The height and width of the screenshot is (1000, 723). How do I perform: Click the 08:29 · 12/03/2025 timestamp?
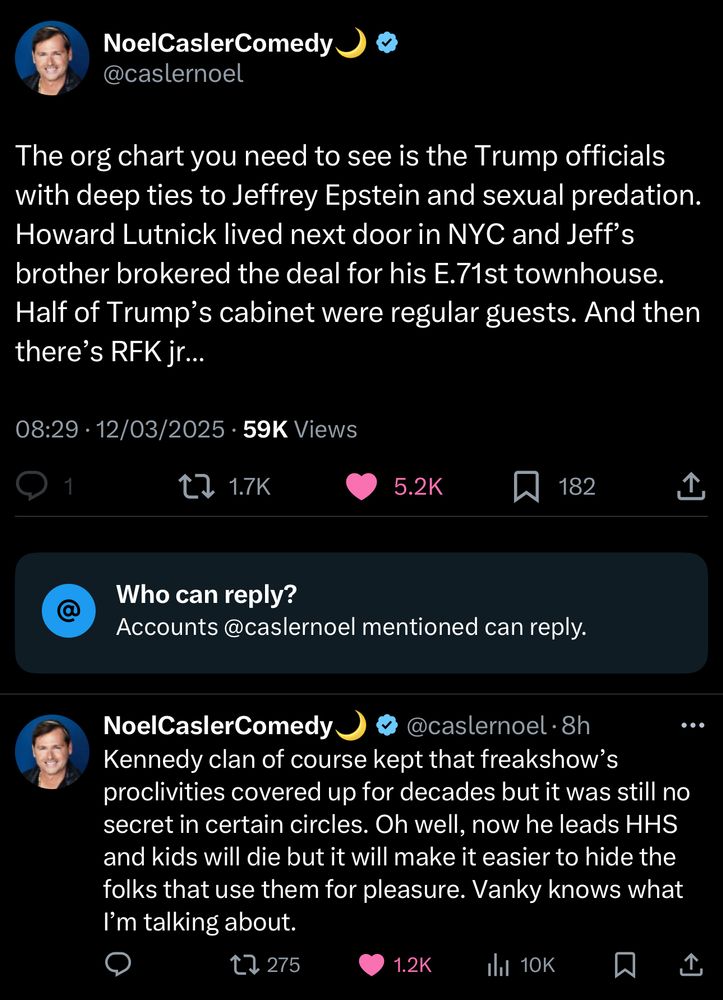pyautogui.click(x=120, y=429)
